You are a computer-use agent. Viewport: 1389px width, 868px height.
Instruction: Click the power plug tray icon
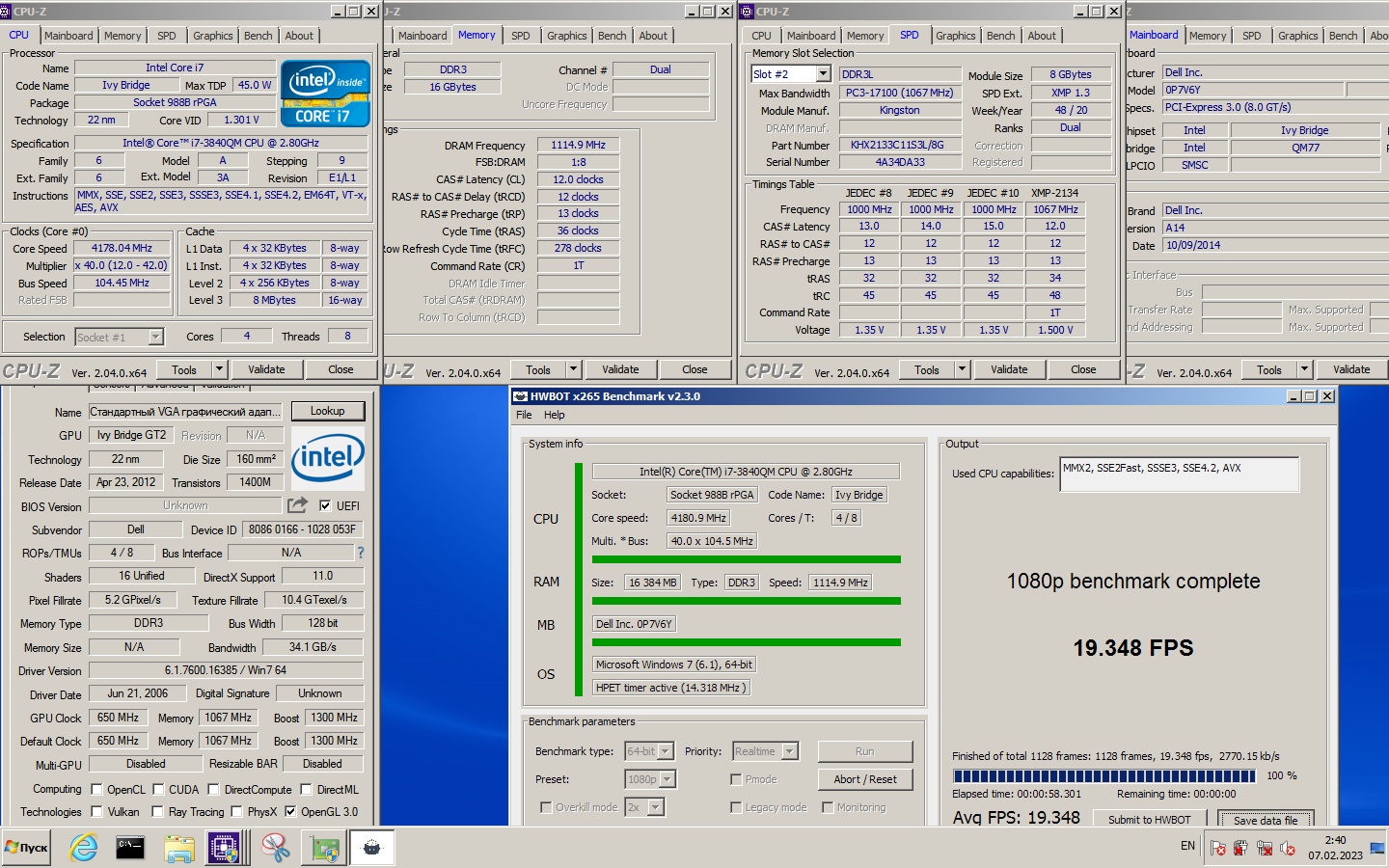(x=1240, y=848)
